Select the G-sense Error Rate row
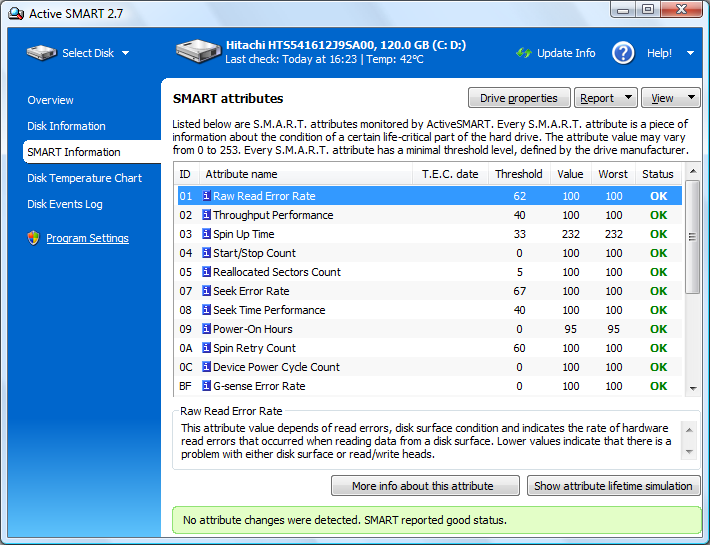This screenshot has height=545, width=710. (x=429, y=386)
